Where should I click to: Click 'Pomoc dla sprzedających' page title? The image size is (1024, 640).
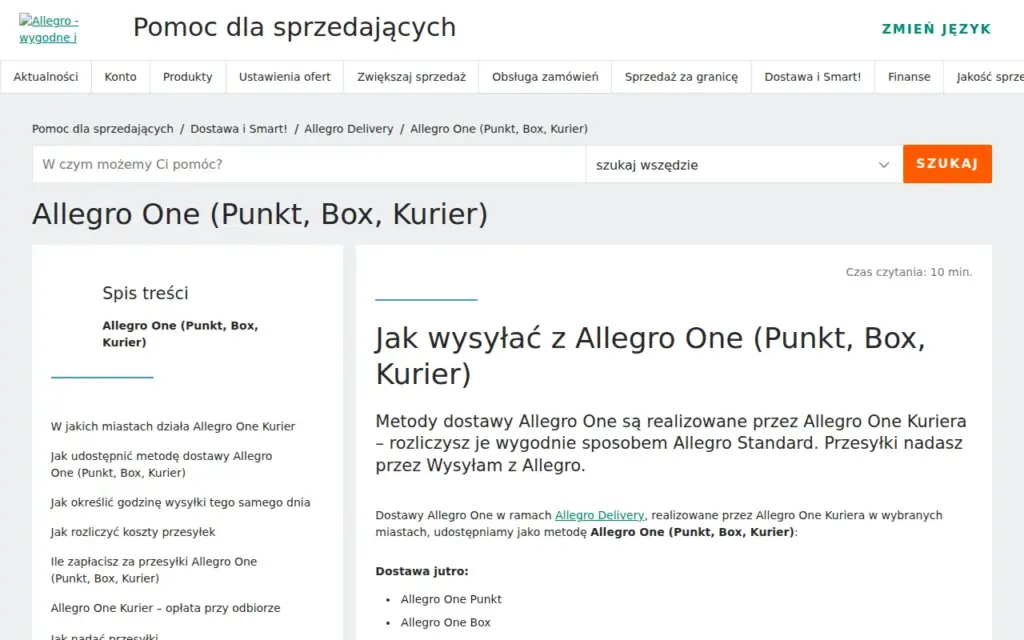point(295,27)
